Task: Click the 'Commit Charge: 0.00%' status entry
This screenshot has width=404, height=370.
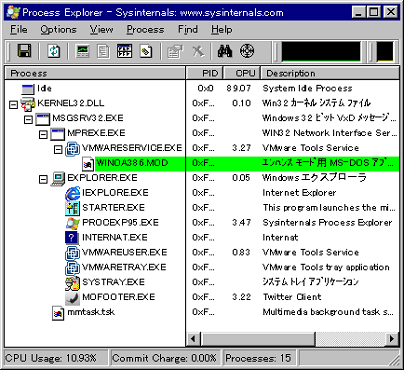Action: (164, 359)
